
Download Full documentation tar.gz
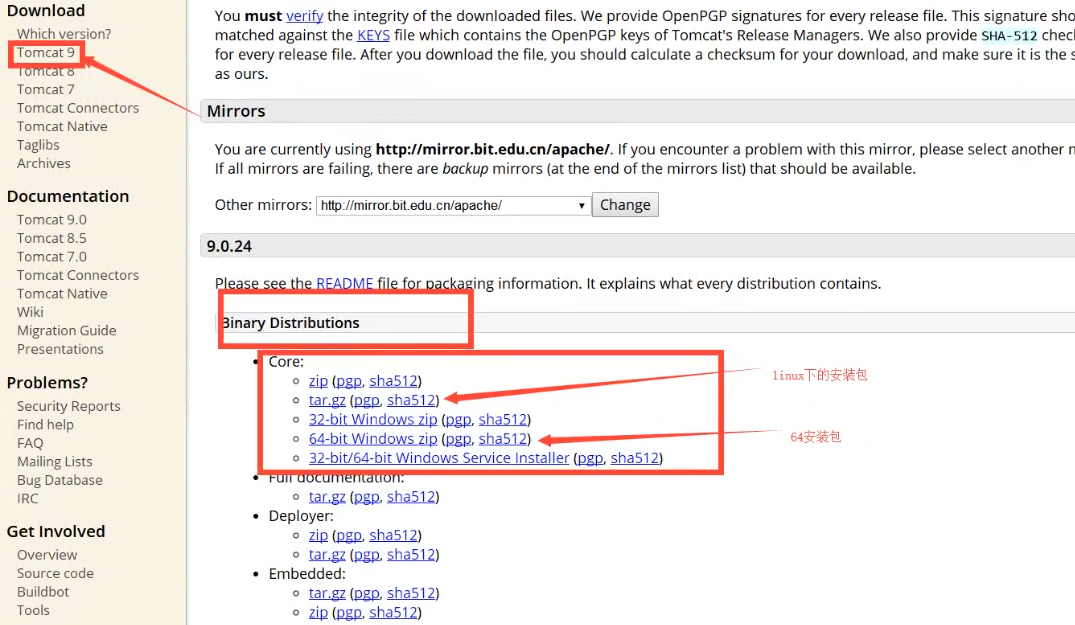(327, 497)
